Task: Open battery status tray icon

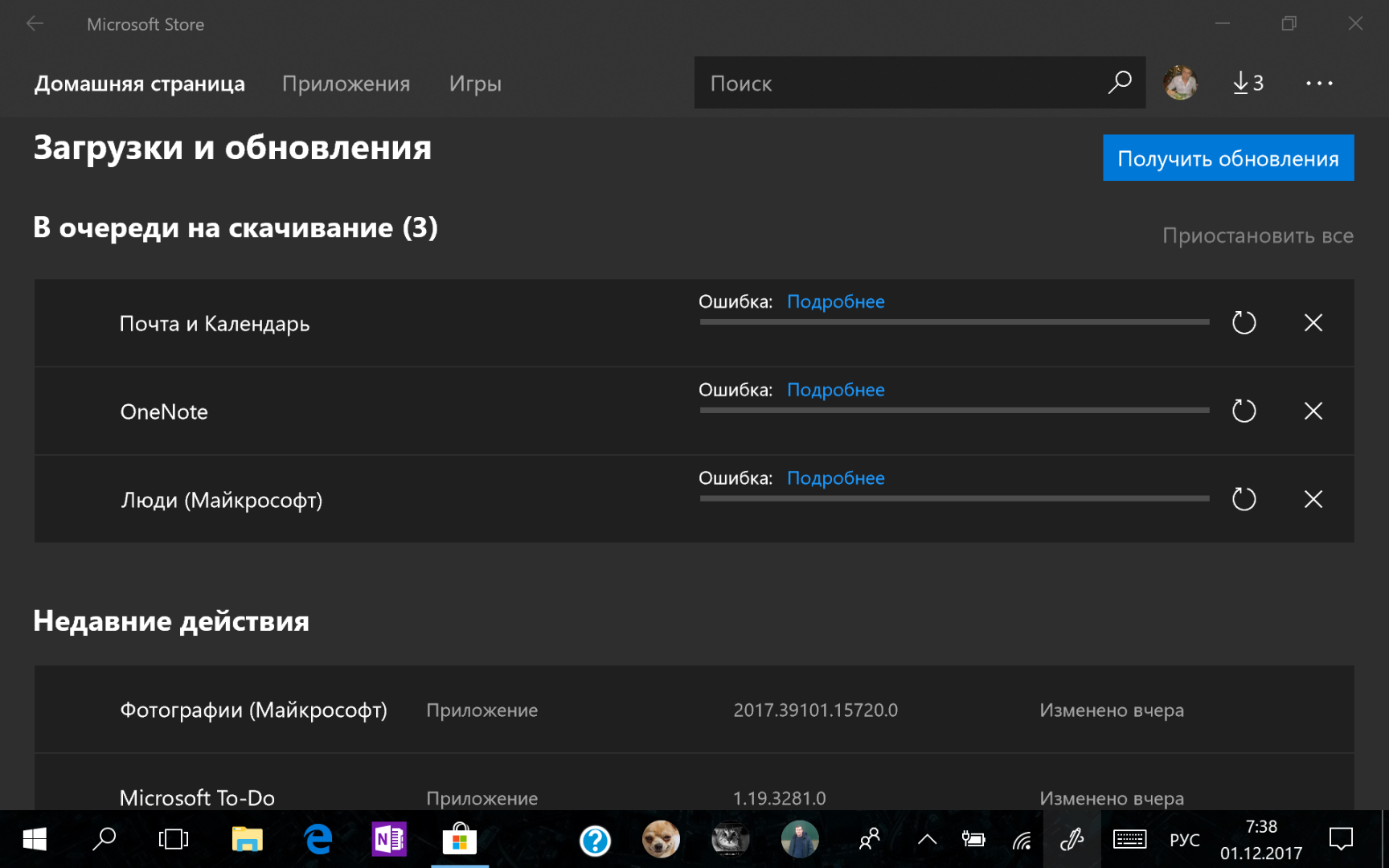Action: coord(973,840)
